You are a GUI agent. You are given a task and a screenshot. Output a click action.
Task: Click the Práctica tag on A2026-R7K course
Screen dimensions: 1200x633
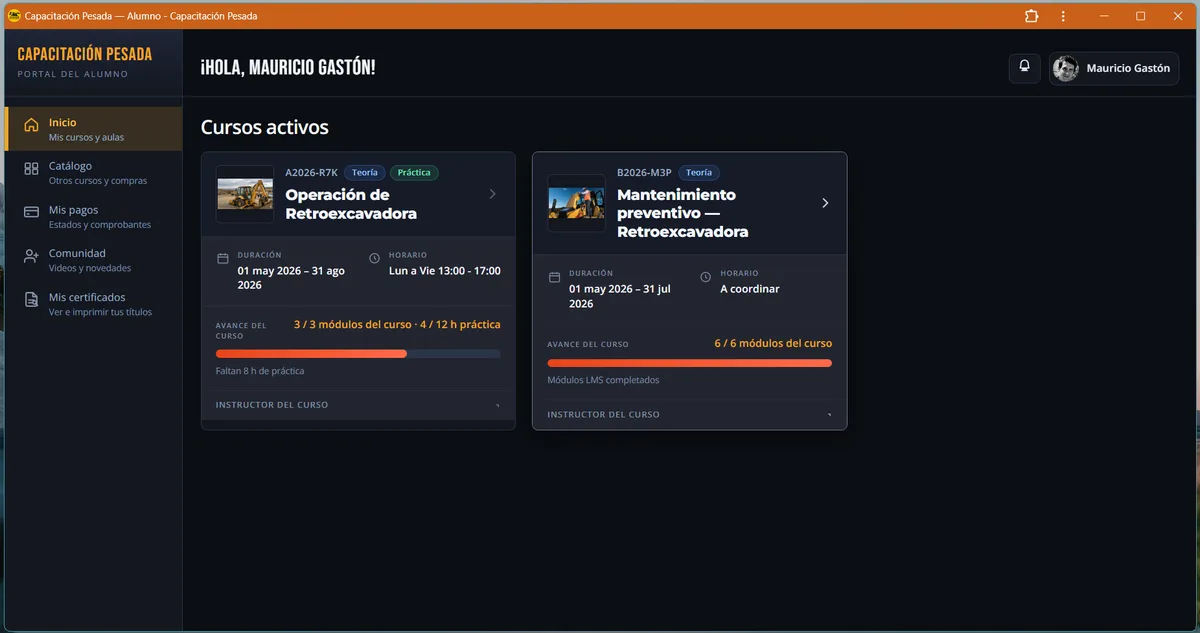point(414,173)
